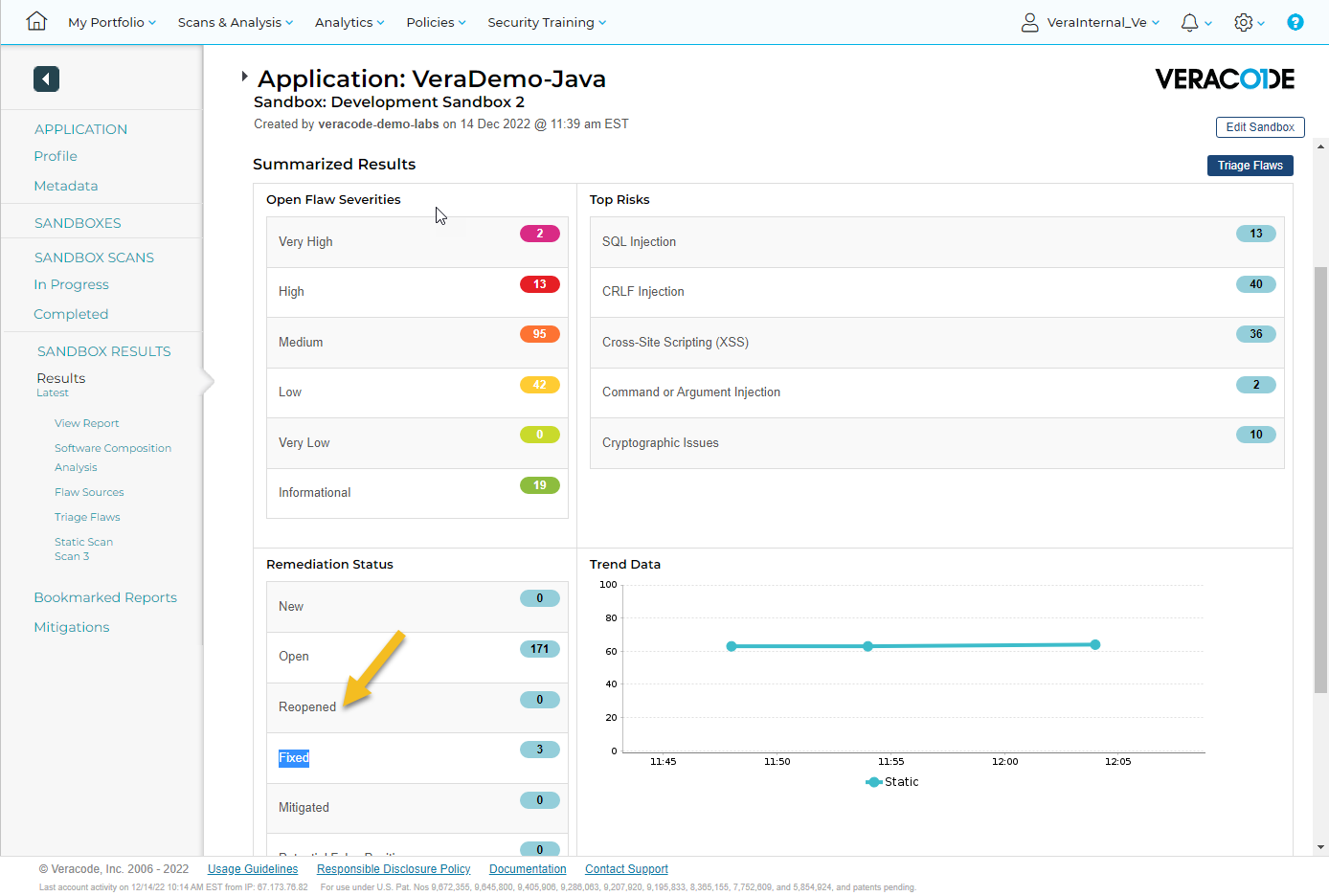Click the Edit Sandbox button
Viewport: 1329px width, 896px height.
1260,127
